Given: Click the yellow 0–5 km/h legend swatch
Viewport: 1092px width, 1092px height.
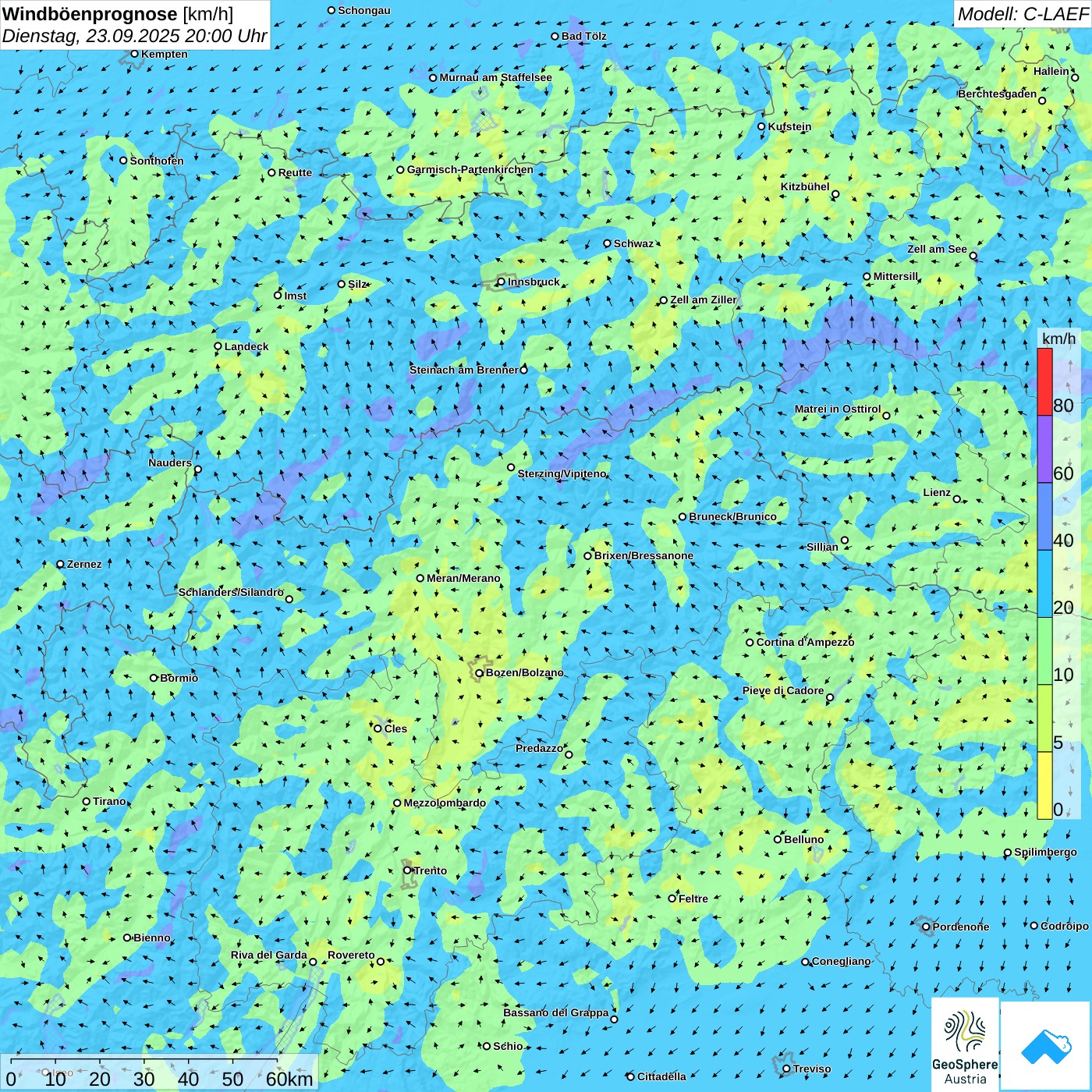Looking at the screenshot, I should pos(1044,785).
